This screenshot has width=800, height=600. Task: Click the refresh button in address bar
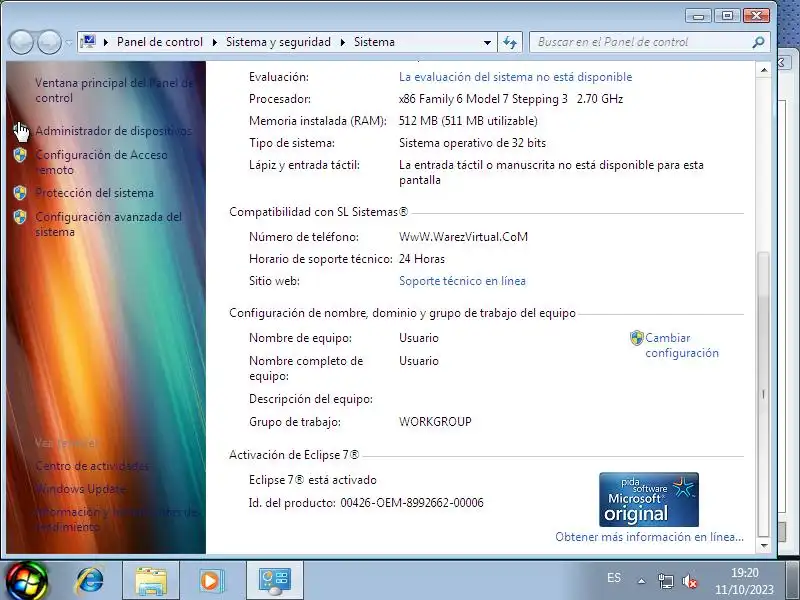(x=510, y=42)
